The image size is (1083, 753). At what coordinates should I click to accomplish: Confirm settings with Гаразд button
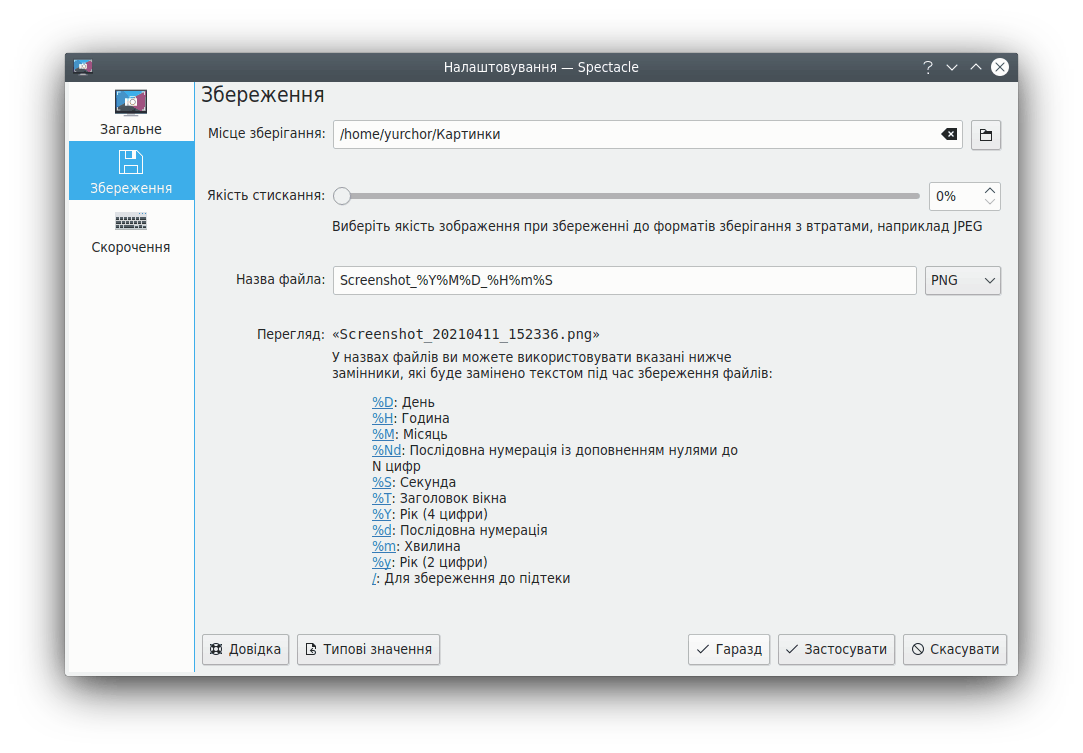coord(728,649)
